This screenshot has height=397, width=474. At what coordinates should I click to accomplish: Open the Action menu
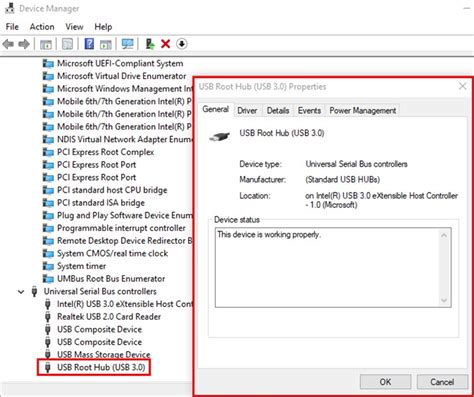tap(42, 27)
